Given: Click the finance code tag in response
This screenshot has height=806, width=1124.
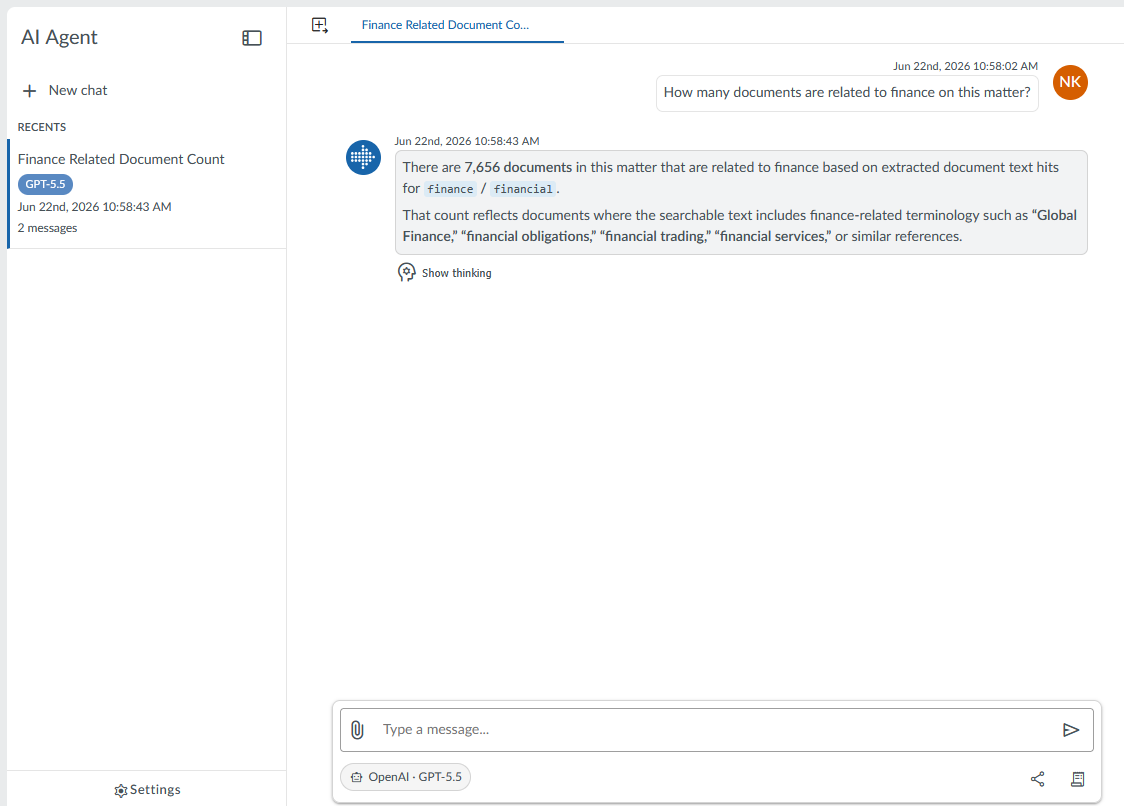Looking at the screenshot, I should [450, 189].
